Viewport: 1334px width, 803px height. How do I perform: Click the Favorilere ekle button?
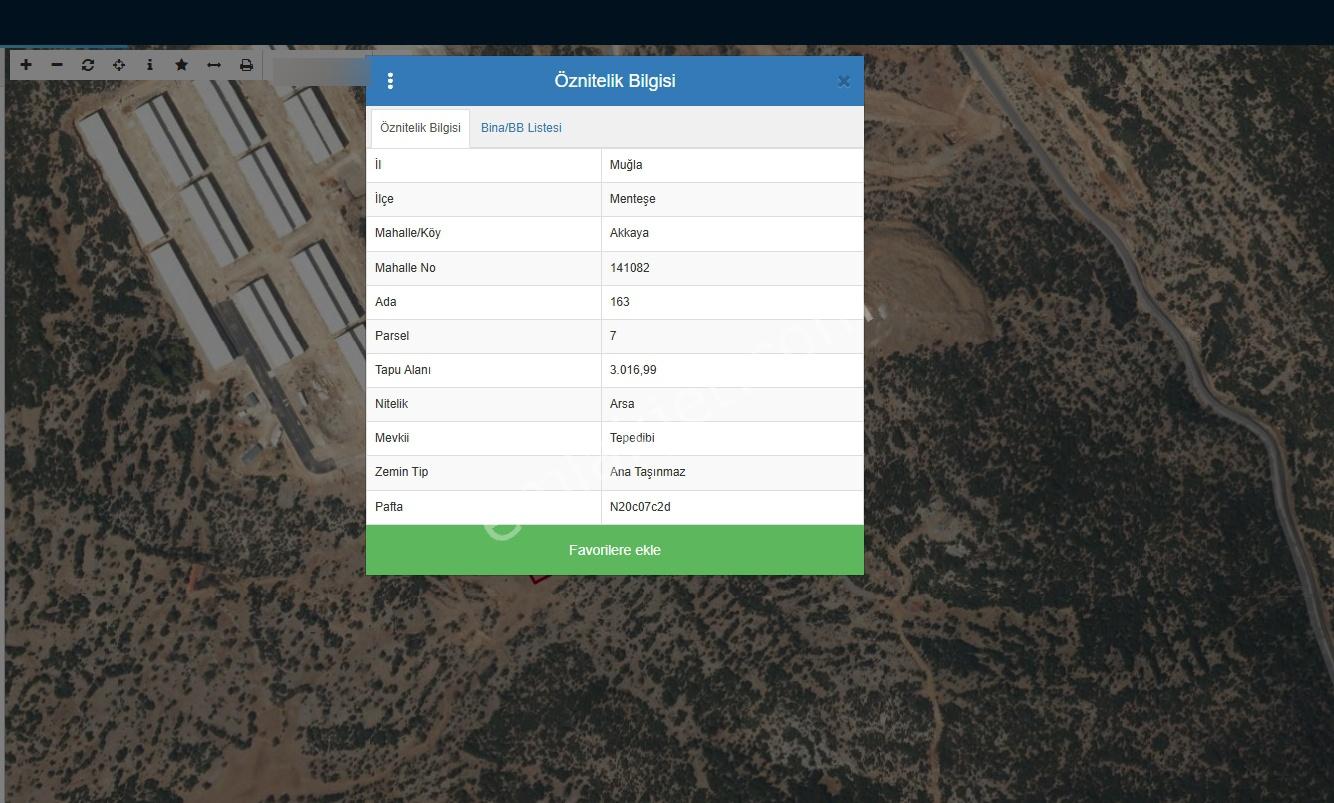(x=615, y=550)
